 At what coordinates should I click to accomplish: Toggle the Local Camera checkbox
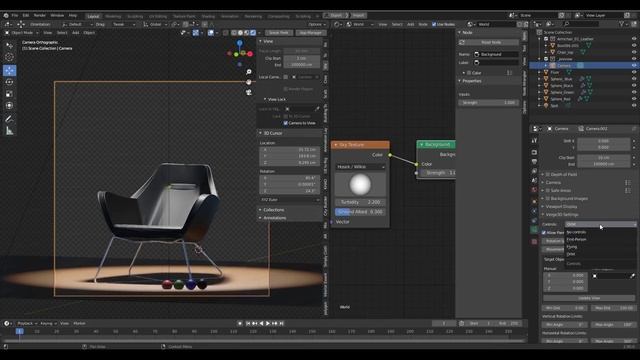286,77
